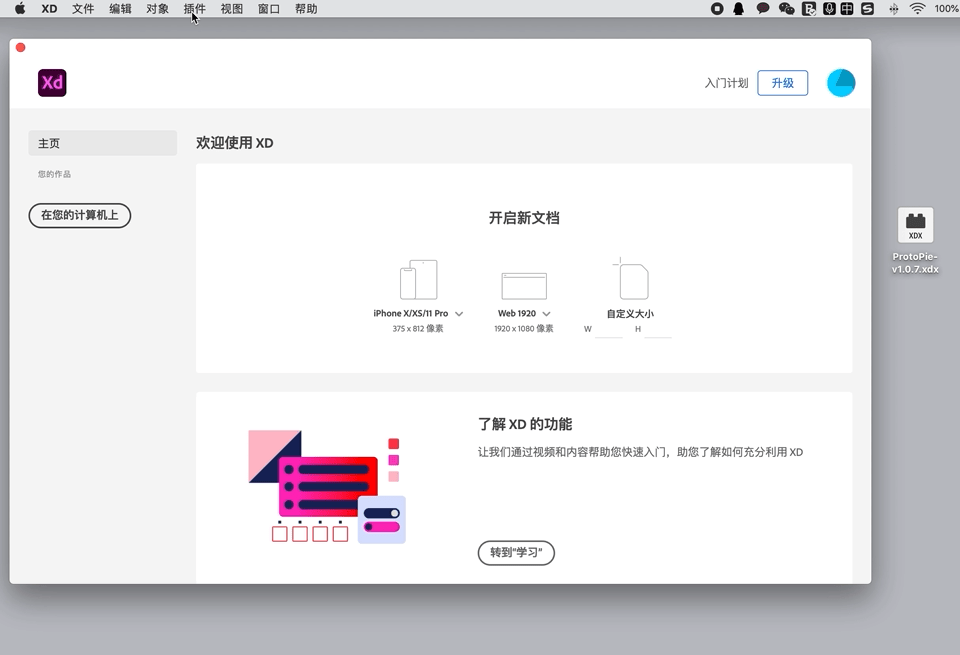Open the 插件 plugins menu
The width and height of the screenshot is (960, 655).
point(195,9)
